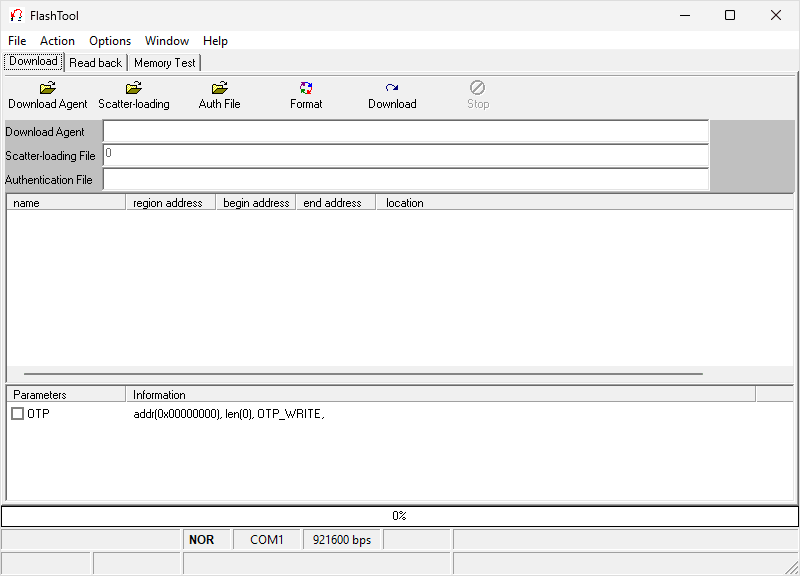Click the NOR status bar entry
This screenshot has width=800, height=576.
[x=207, y=540]
